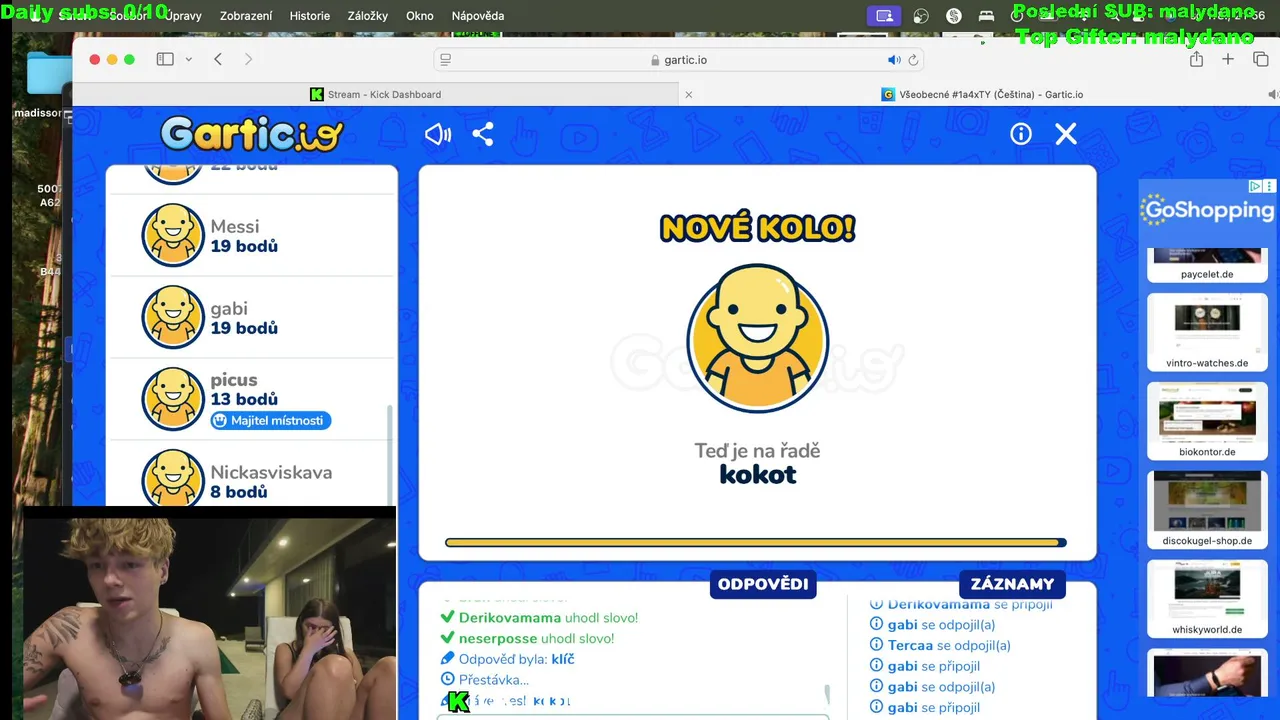This screenshot has height=720, width=1280.
Task: Click gabi's avatar in player list
Action: [x=173, y=317]
